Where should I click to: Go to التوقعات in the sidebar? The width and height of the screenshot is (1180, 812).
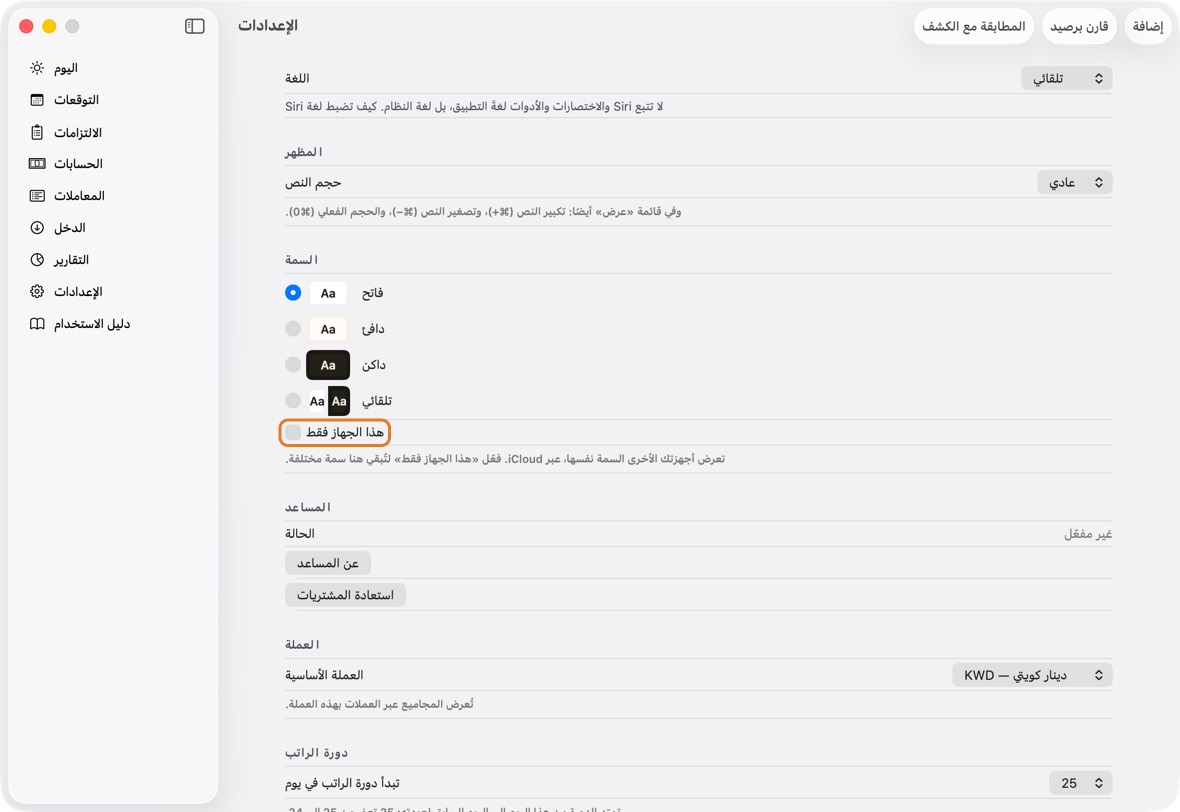point(113,100)
